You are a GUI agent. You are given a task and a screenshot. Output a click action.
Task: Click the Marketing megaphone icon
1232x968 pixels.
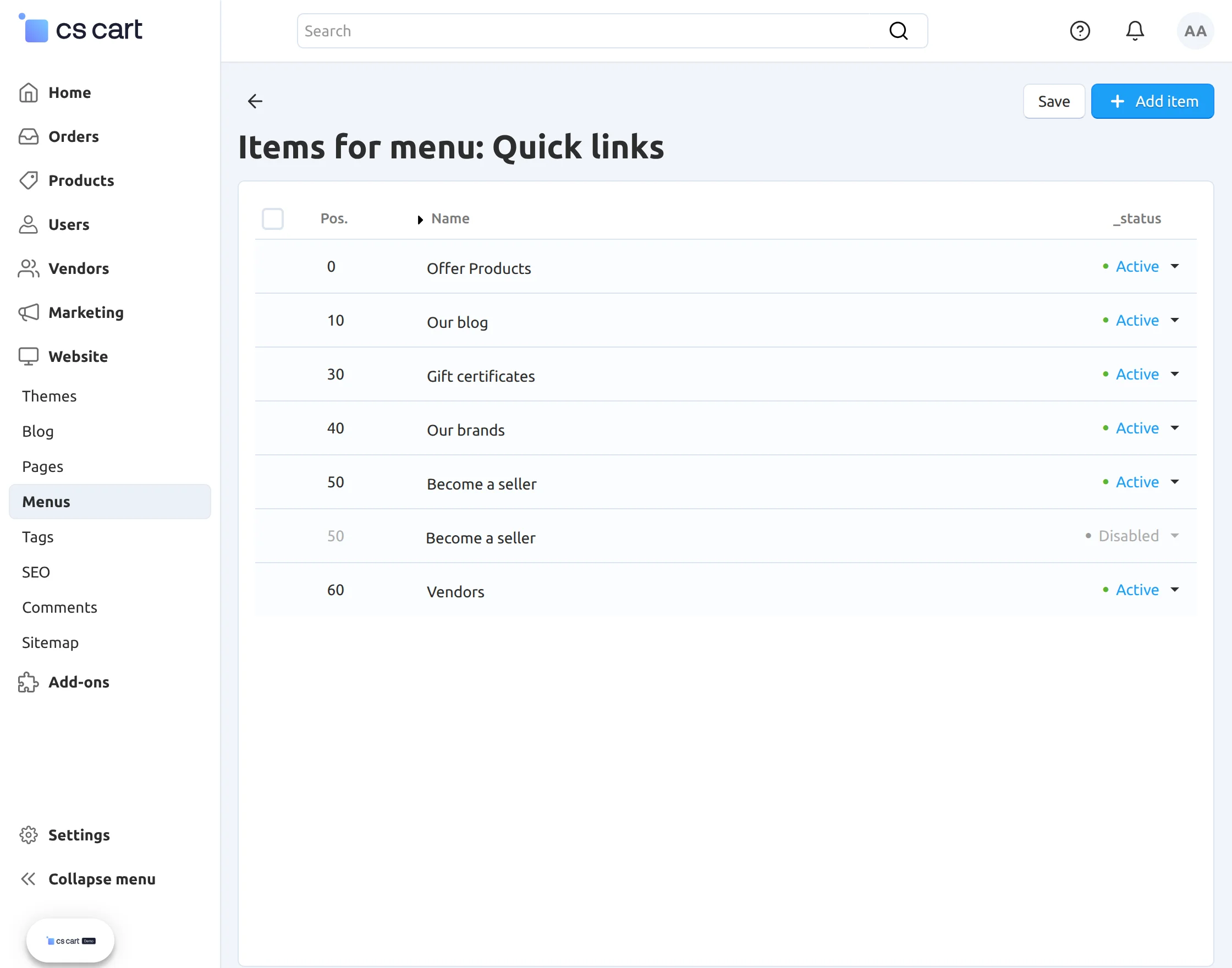[29, 312]
